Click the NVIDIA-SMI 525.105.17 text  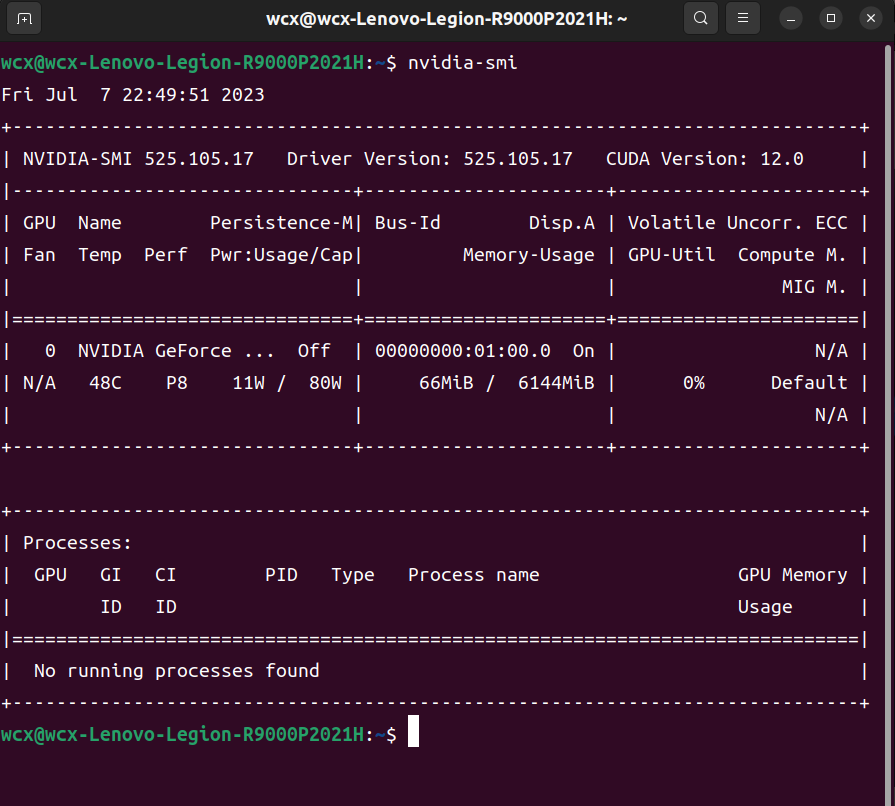(138, 159)
